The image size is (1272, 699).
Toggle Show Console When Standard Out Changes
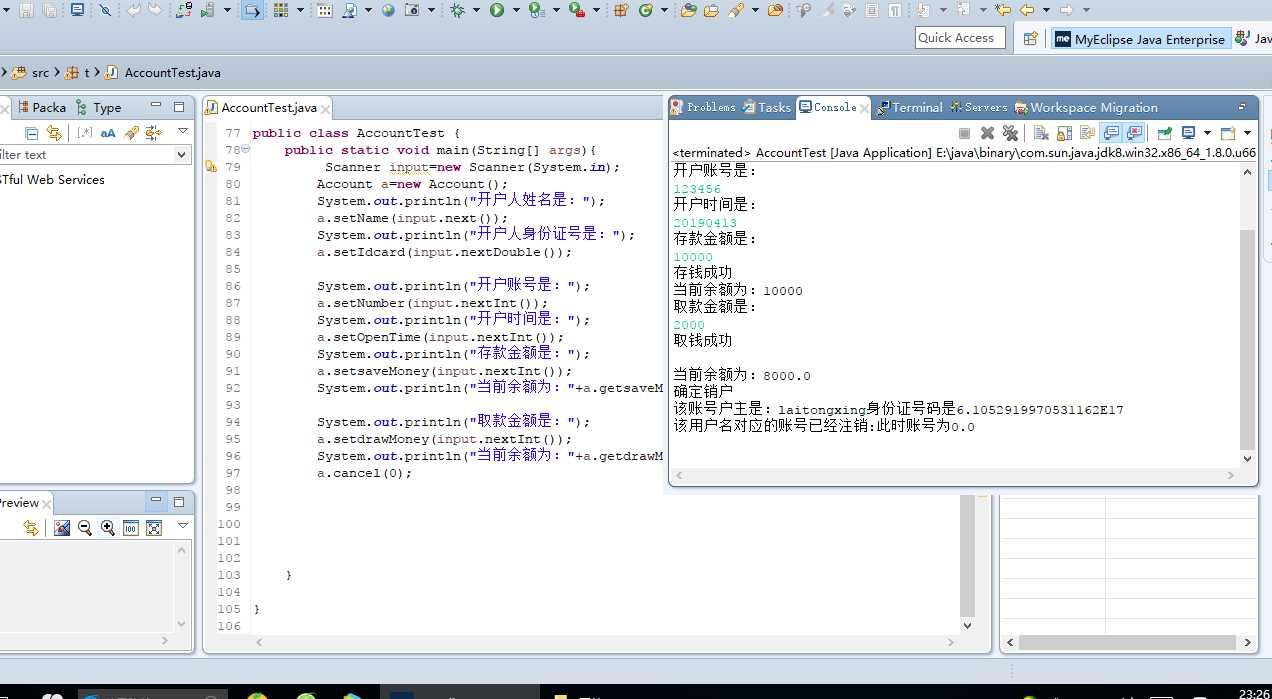point(1111,133)
